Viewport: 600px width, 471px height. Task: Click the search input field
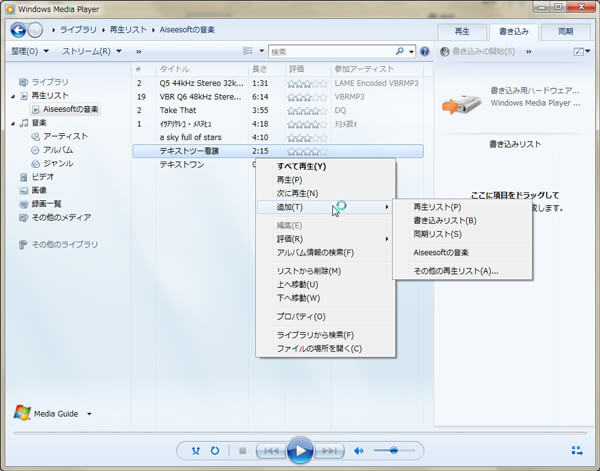click(x=331, y=51)
